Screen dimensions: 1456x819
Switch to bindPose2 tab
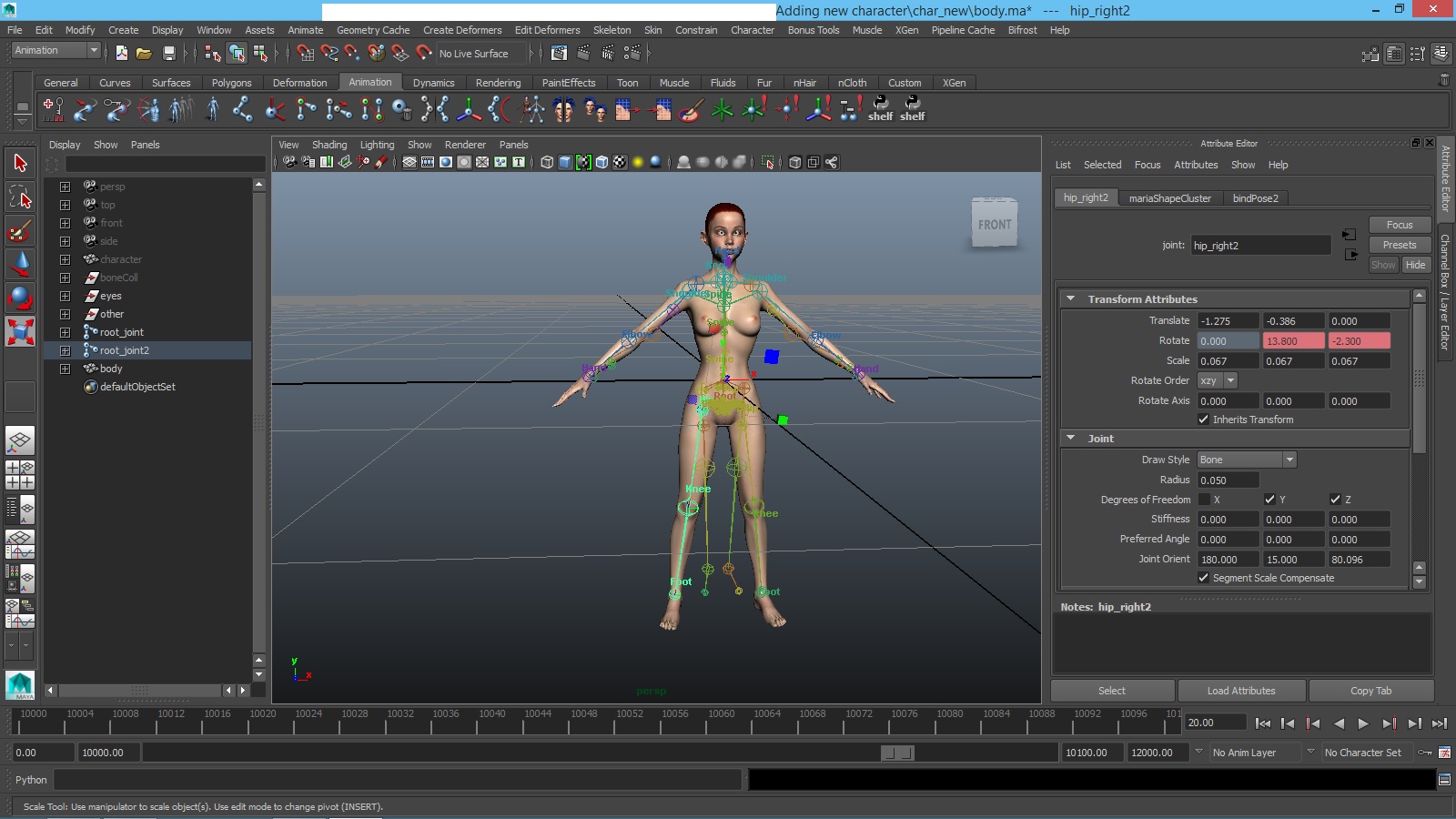1255,198
